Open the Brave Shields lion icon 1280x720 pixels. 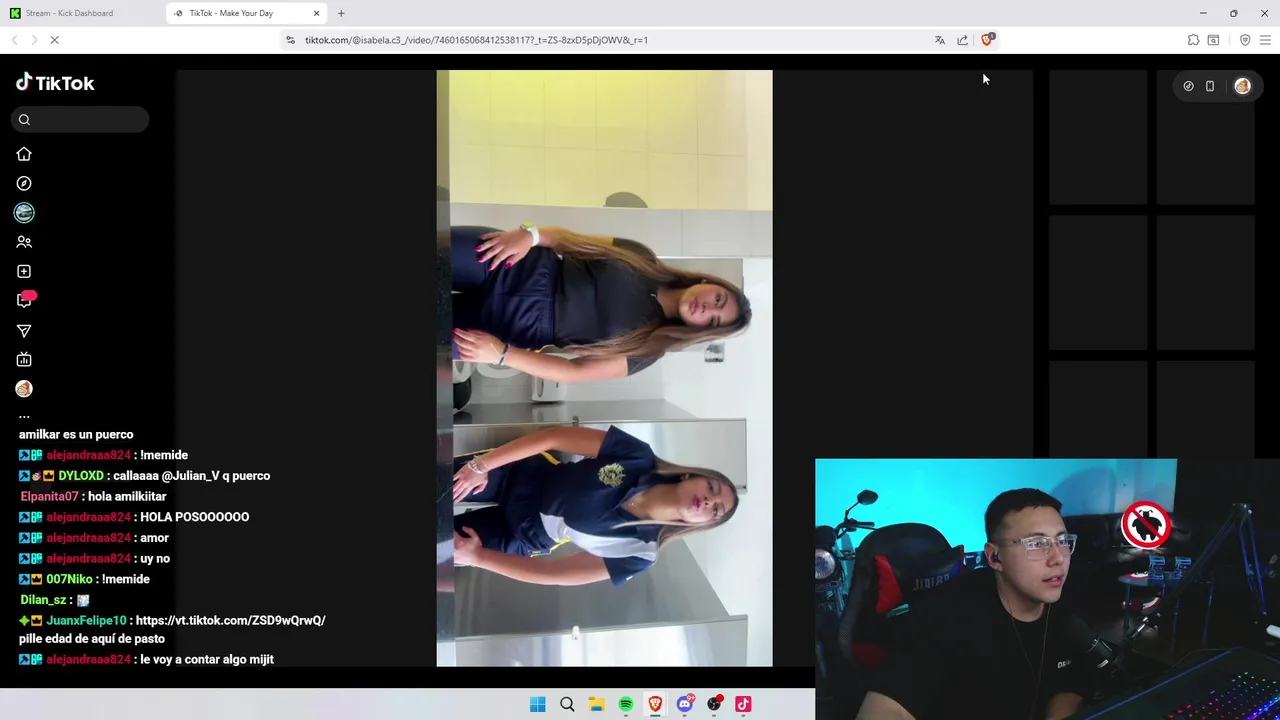(x=987, y=40)
